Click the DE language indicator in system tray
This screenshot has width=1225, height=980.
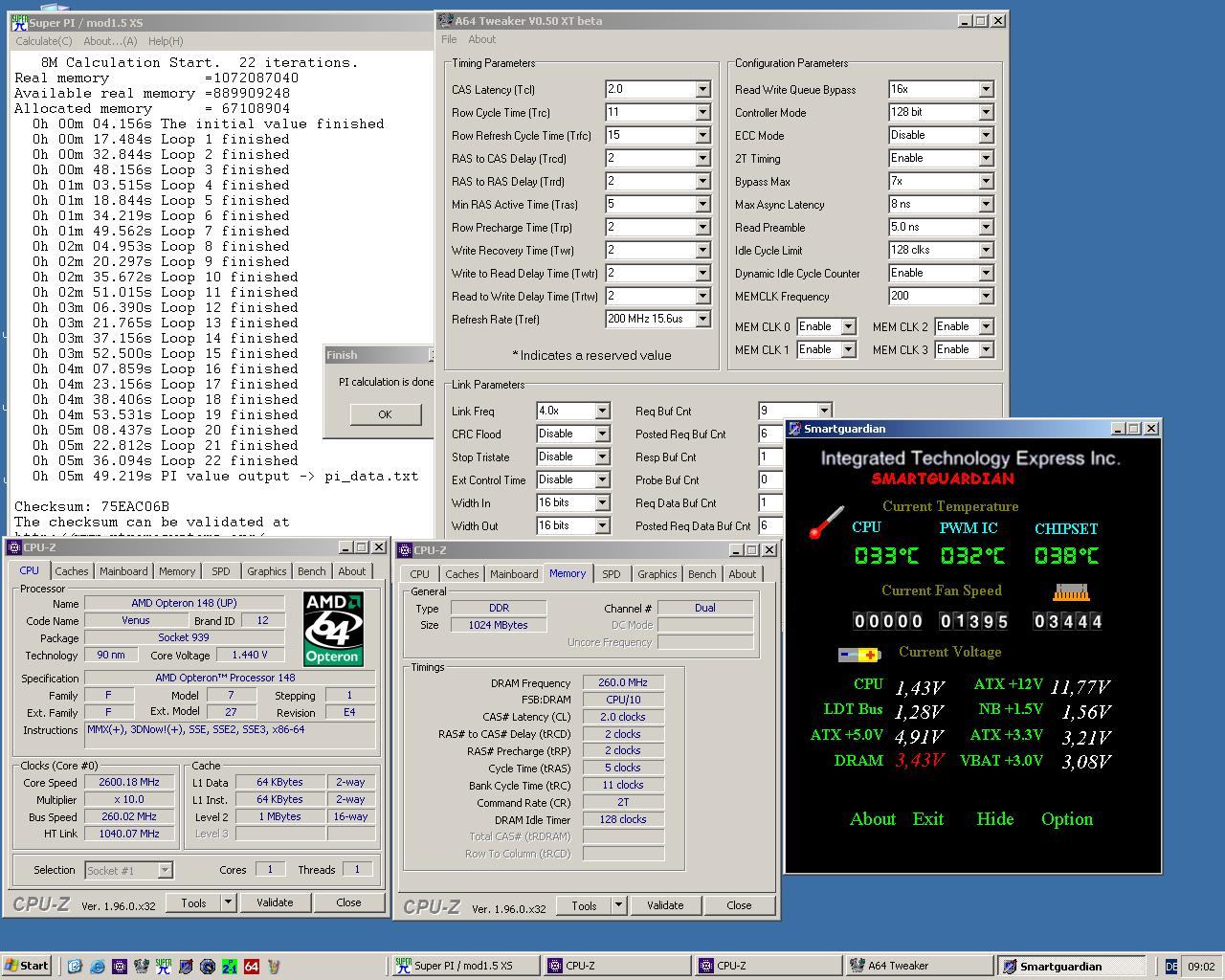[1170, 967]
